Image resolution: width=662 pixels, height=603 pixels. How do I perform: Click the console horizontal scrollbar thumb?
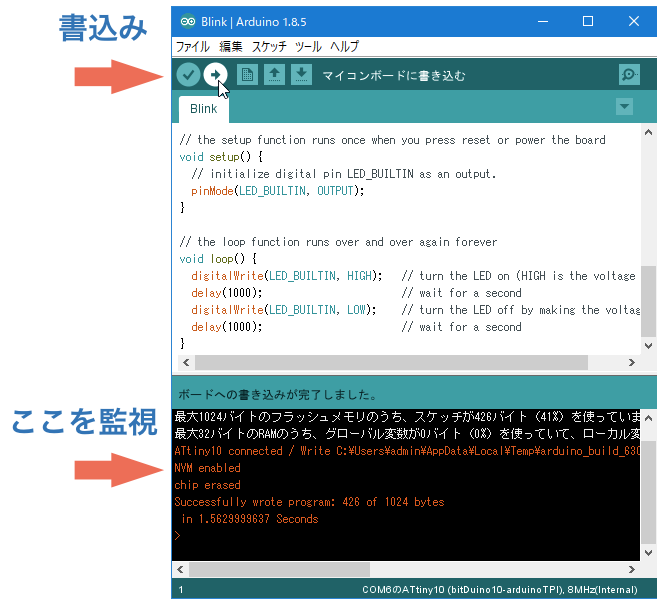point(279,569)
